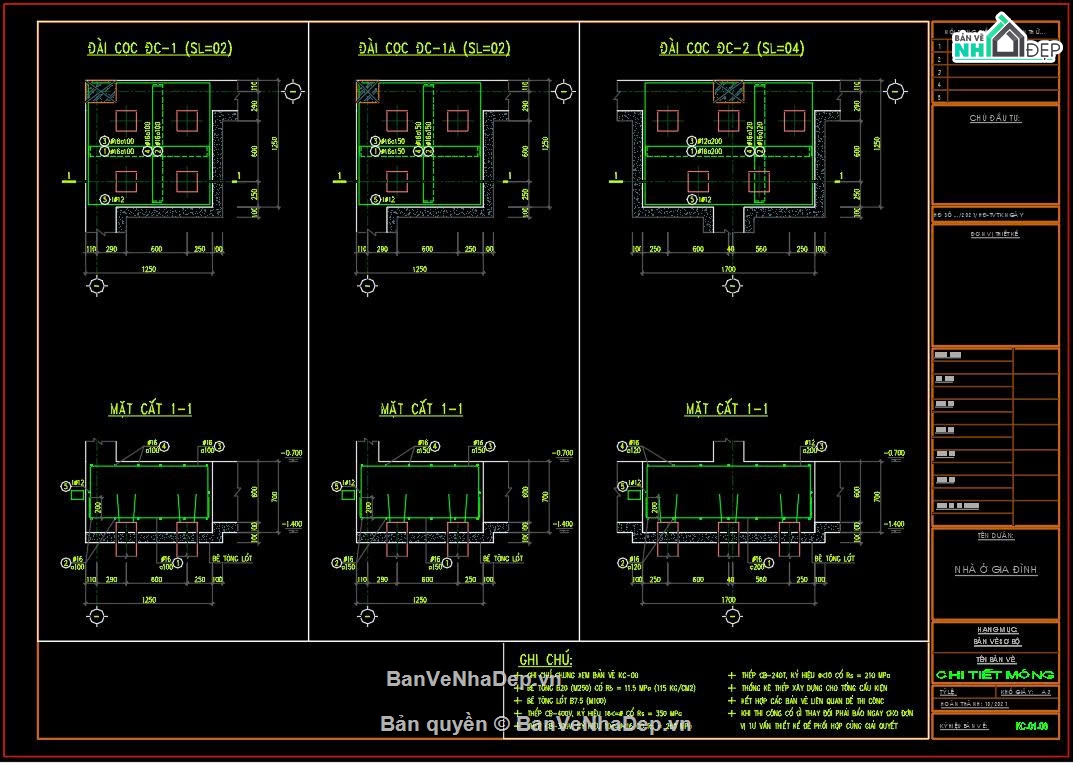Click the NHÀ Ở GIA ĐÌNH project name
Image resolution: width=1073 pixels, height=763 pixels.
tap(995, 570)
